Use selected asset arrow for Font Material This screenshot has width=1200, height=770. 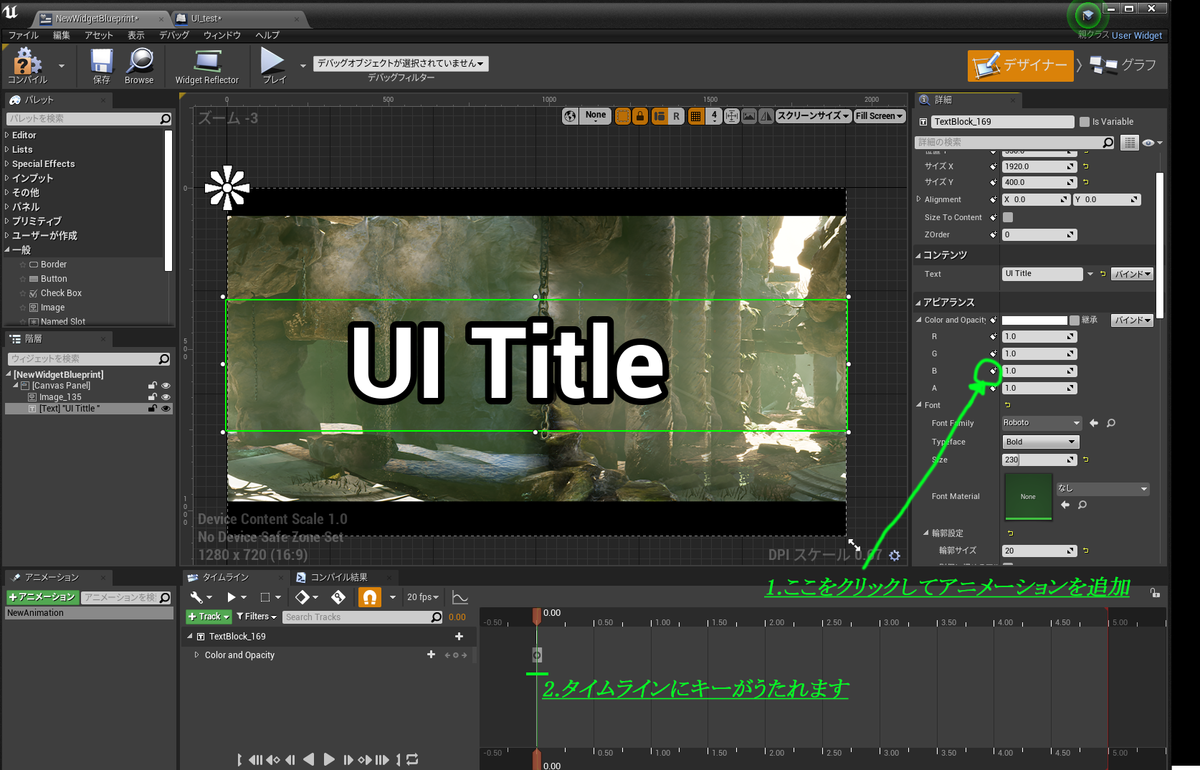tap(1065, 505)
